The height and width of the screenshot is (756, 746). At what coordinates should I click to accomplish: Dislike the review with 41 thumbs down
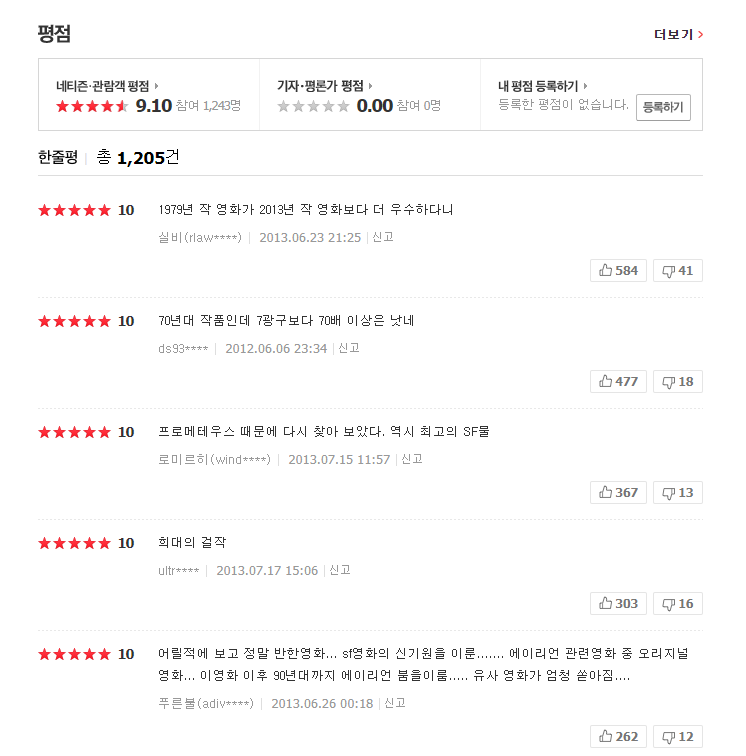[x=677, y=271]
